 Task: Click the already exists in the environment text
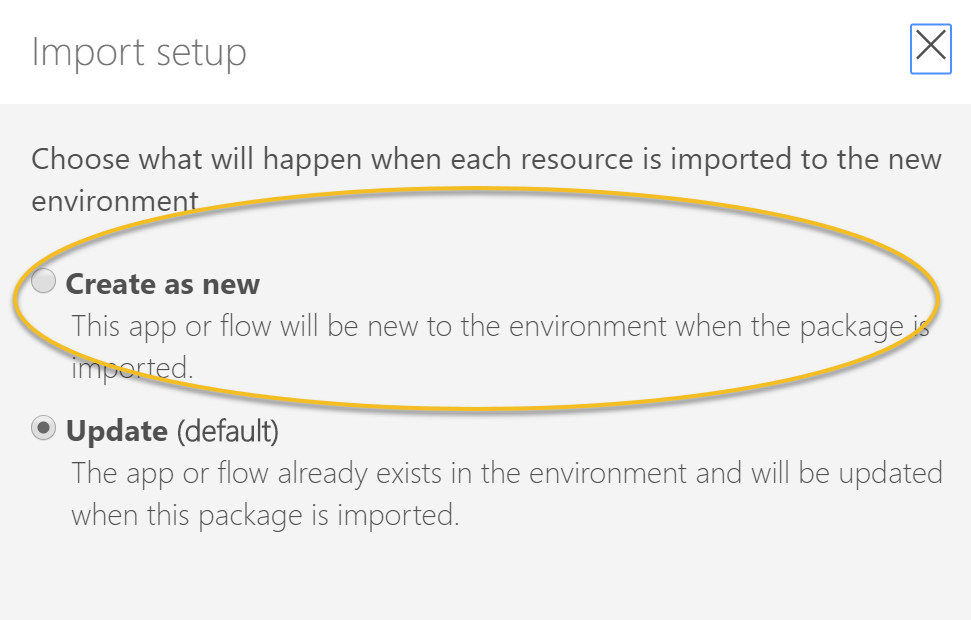pos(482,473)
